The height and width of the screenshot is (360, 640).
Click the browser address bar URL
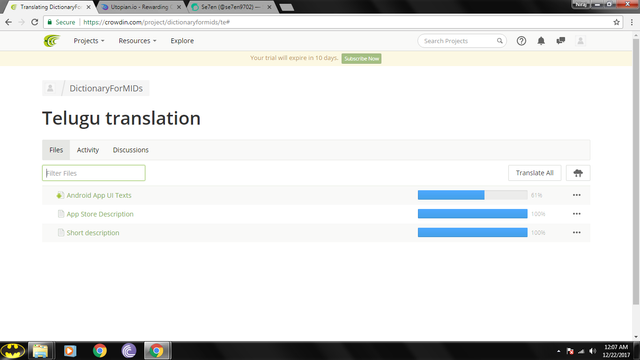click(157, 22)
